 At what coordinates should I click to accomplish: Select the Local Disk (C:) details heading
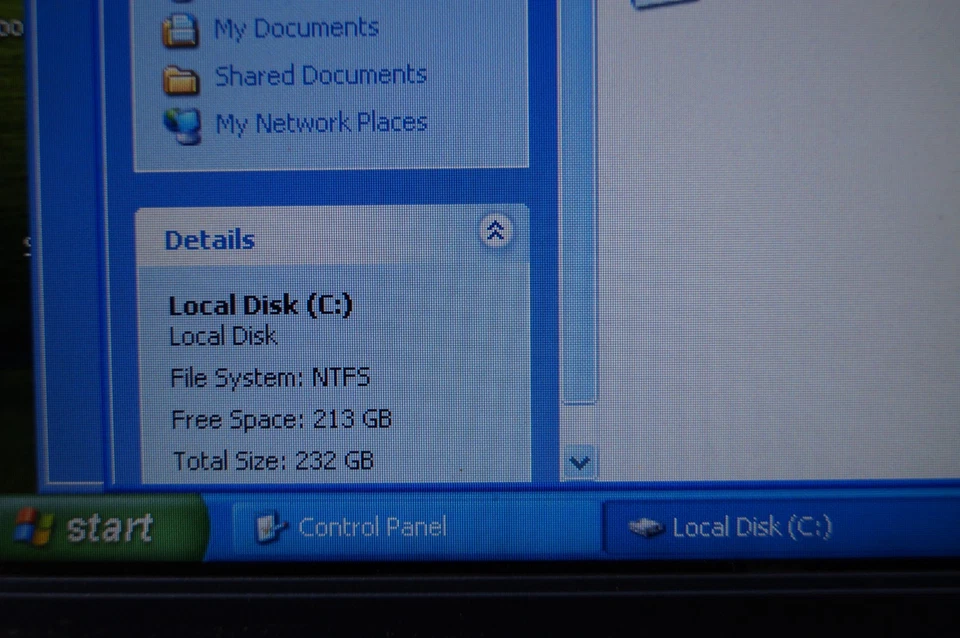260,305
